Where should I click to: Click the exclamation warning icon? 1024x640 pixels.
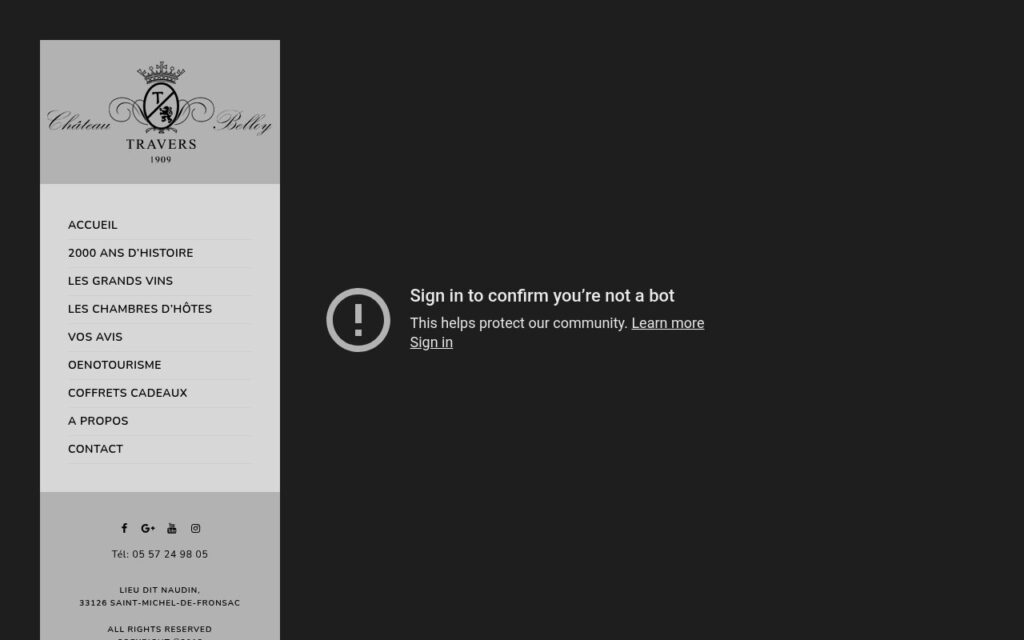click(x=358, y=320)
